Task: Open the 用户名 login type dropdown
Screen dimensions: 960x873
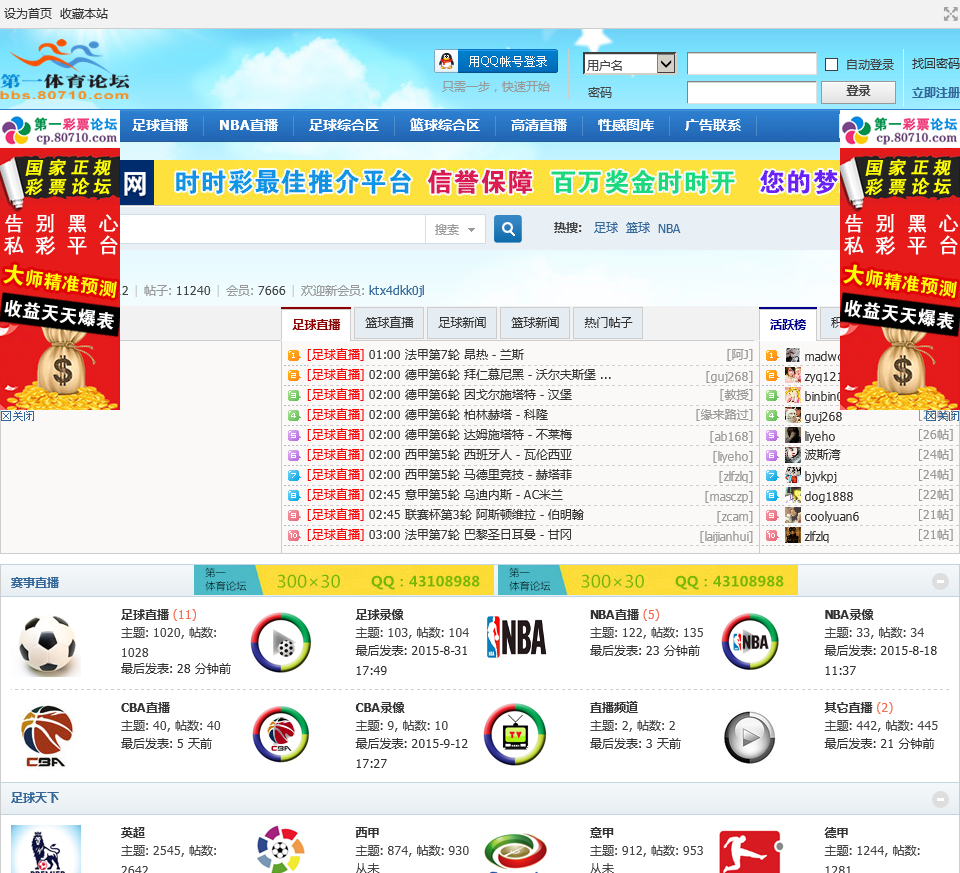Action: tap(629, 64)
